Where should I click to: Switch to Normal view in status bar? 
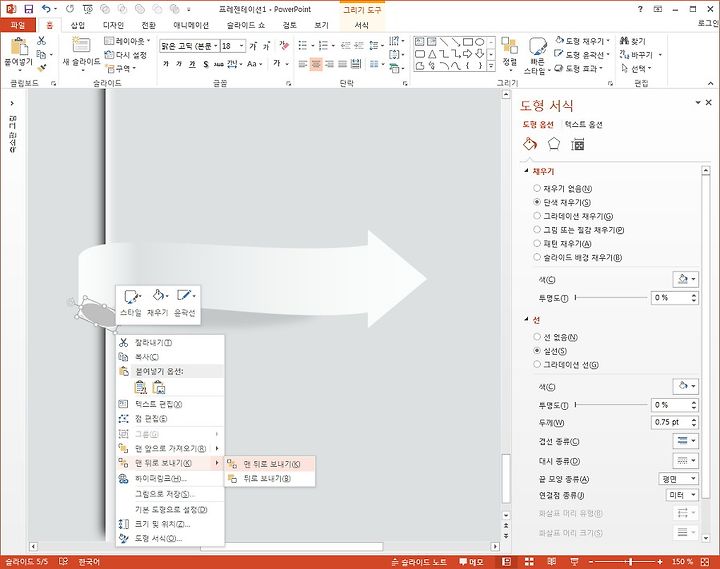pyautogui.click(x=506, y=562)
